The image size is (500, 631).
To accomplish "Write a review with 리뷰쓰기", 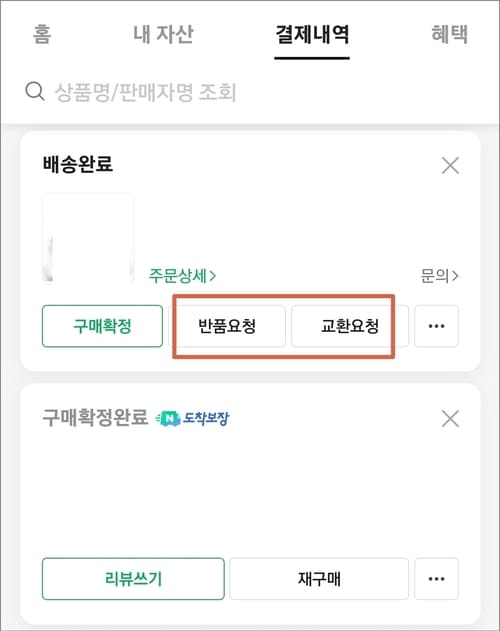I will click(133, 579).
